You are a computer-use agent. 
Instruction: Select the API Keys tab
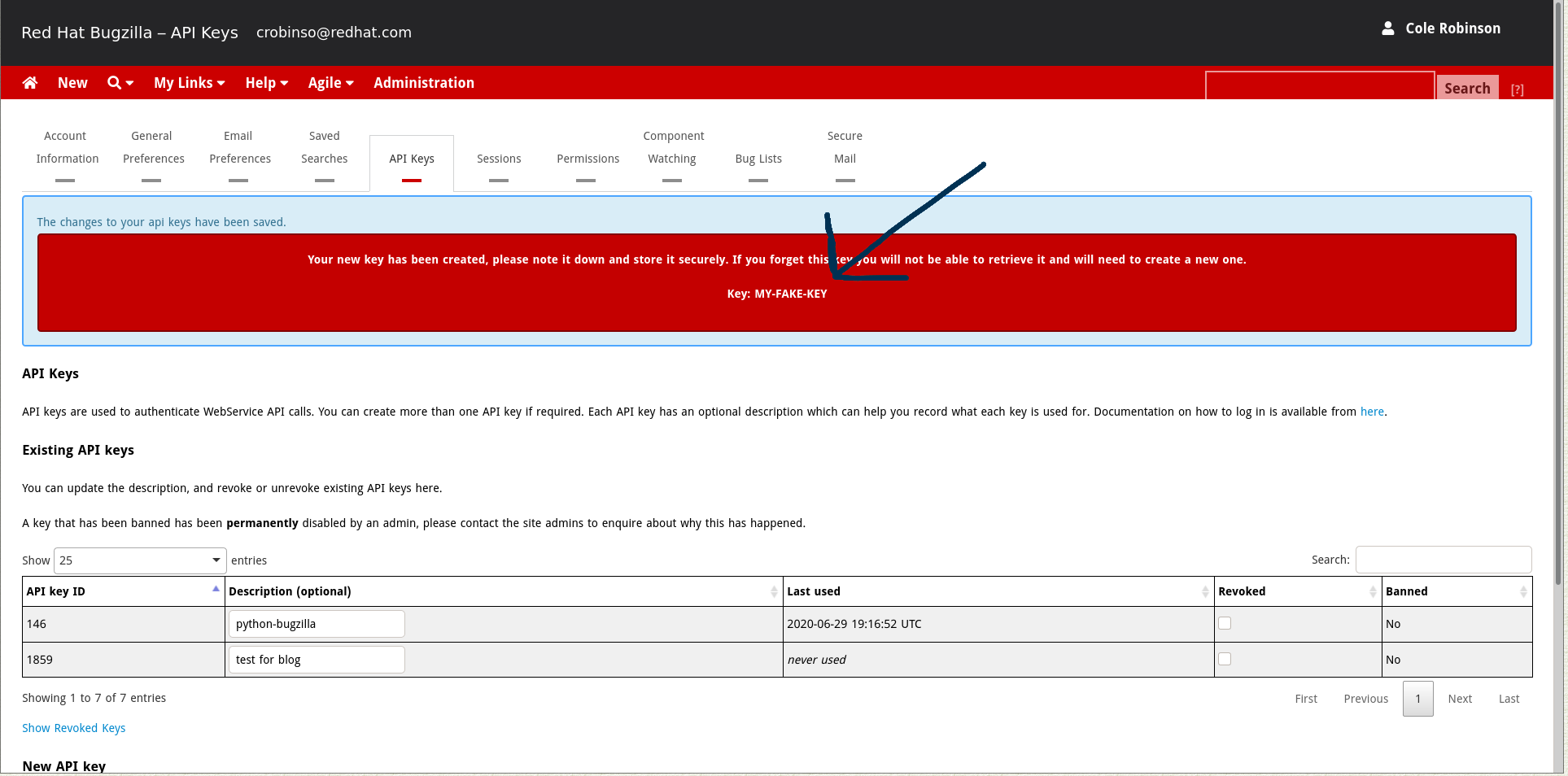(412, 162)
